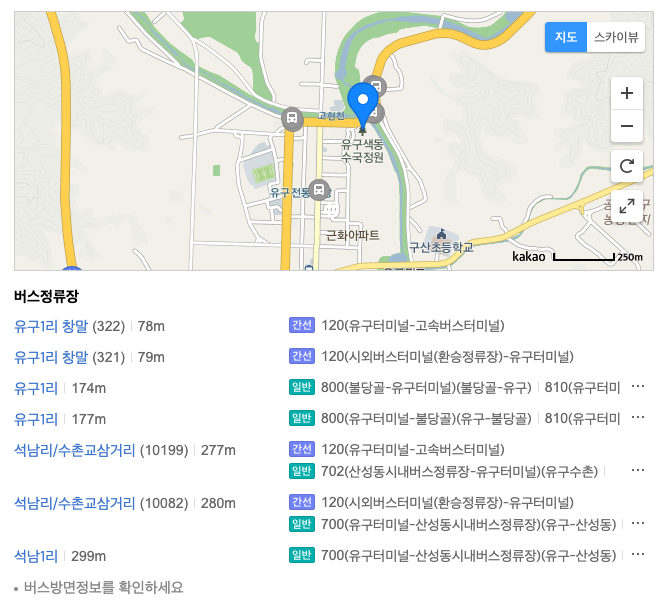Zoom out with the minus button
Screen dimensions: 665x604
[627, 126]
